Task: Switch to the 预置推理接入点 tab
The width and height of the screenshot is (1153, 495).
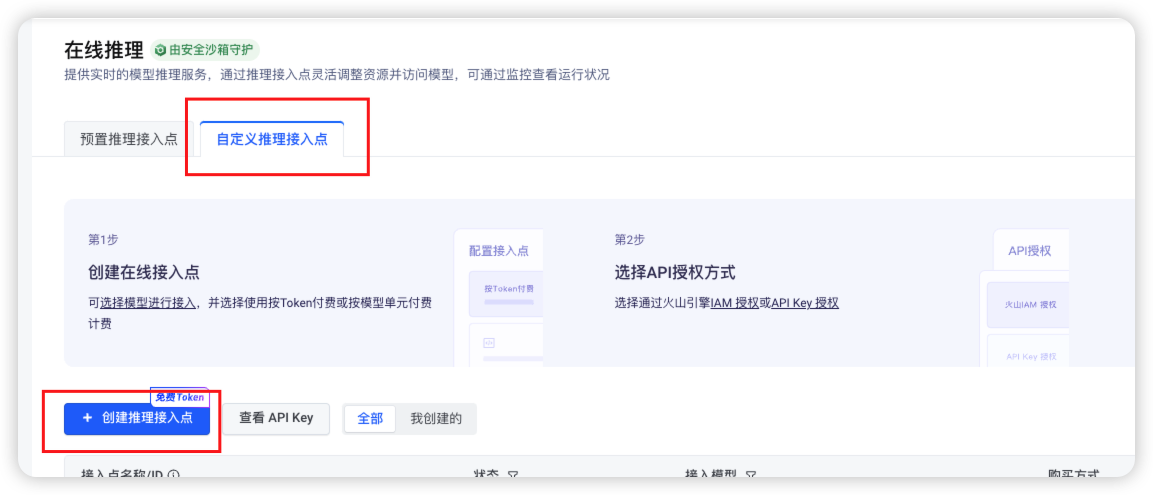Action: pos(129,139)
